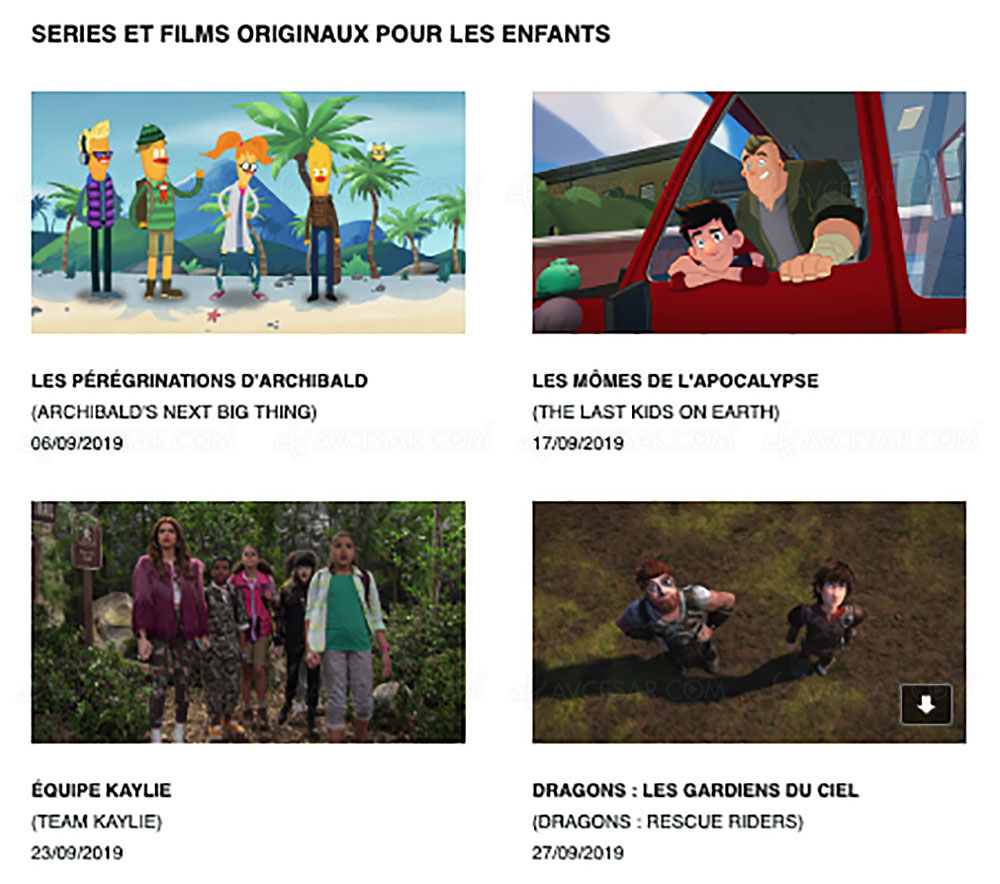This screenshot has width=1000, height=884.
Task: Select the (The Last Kids on Earth) subtitle
Action: (656, 412)
